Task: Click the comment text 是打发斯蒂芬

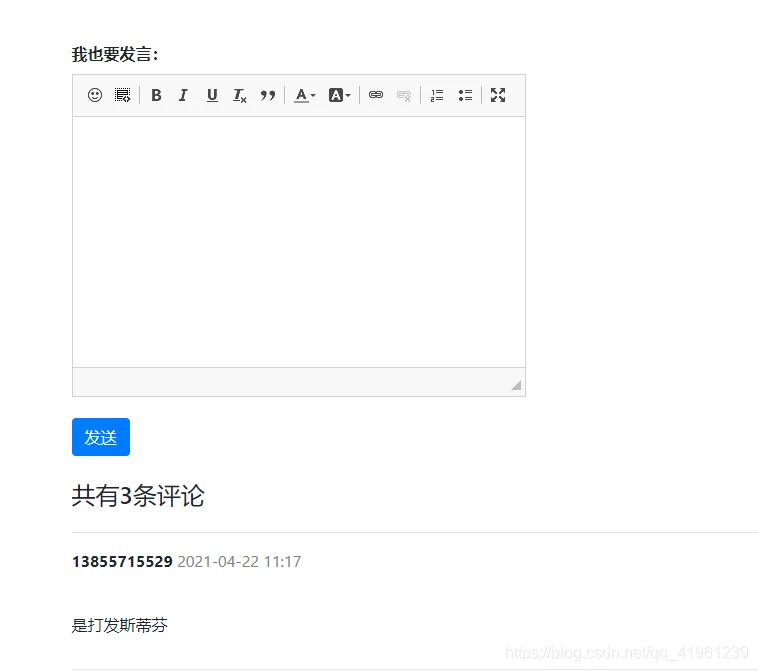Action: pyautogui.click(x=119, y=626)
